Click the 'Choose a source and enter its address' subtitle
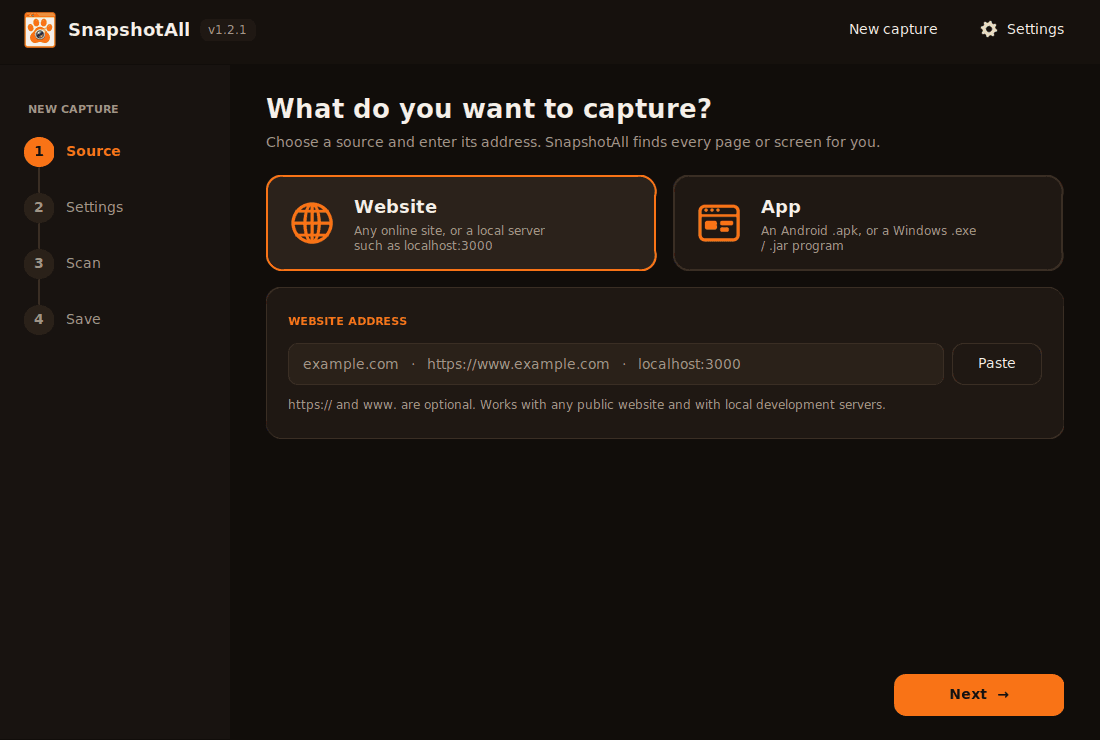Image resolution: width=1100 pixels, height=740 pixels. [x=572, y=142]
